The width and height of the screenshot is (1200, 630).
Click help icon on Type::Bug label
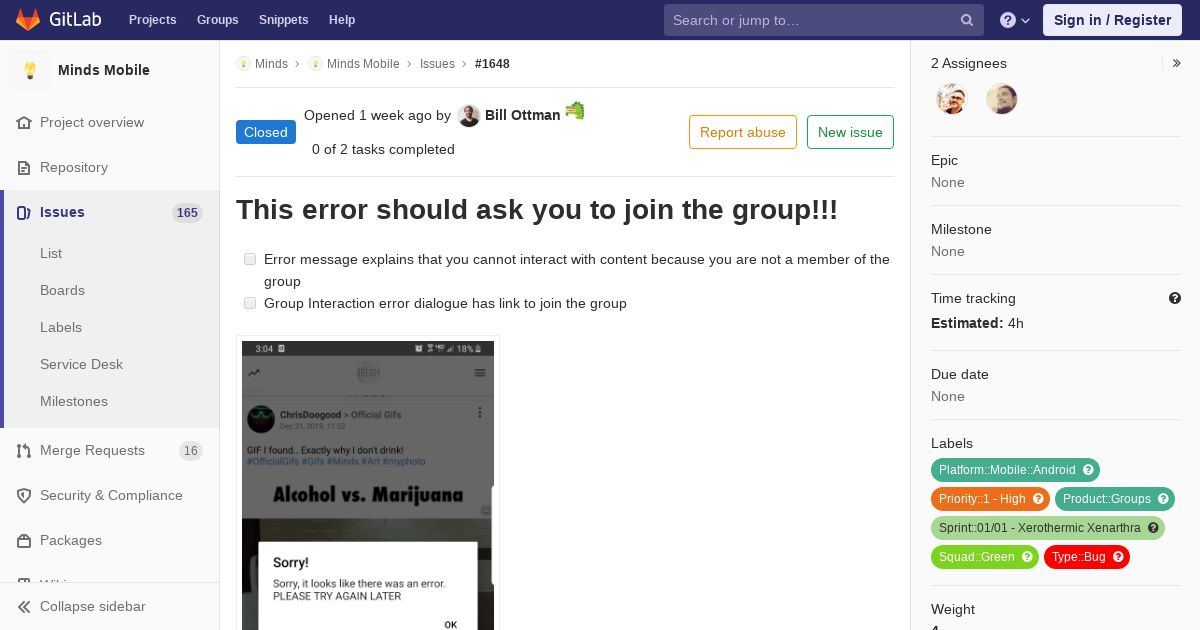click(1118, 557)
